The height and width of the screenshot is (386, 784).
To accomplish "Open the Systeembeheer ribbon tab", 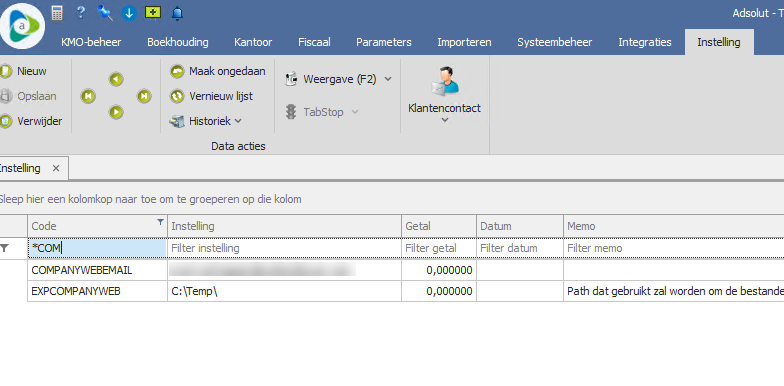I will pyautogui.click(x=554, y=42).
